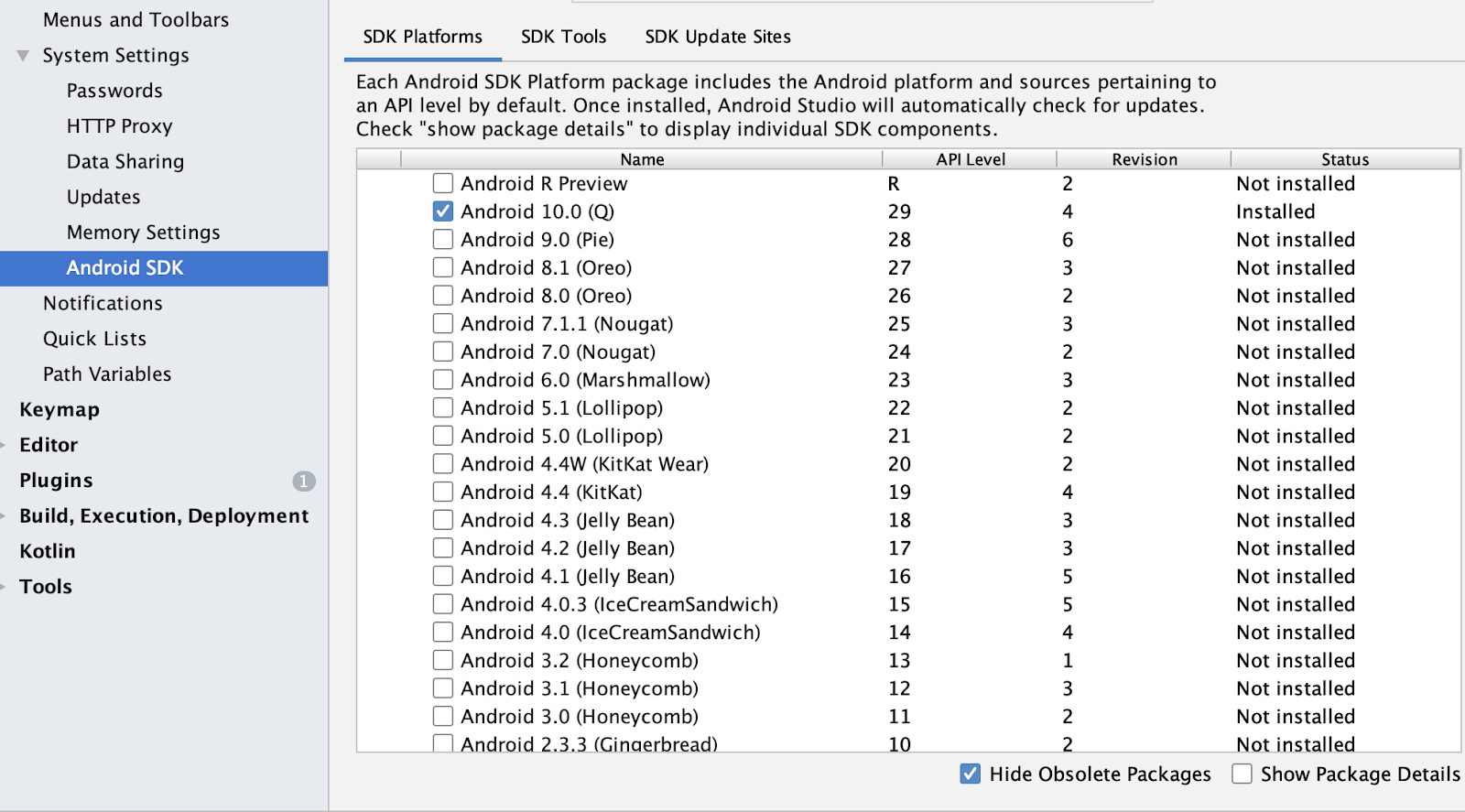The image size is (1465, 812).
Task: Open Notifications settings
Action: [103, 304]
